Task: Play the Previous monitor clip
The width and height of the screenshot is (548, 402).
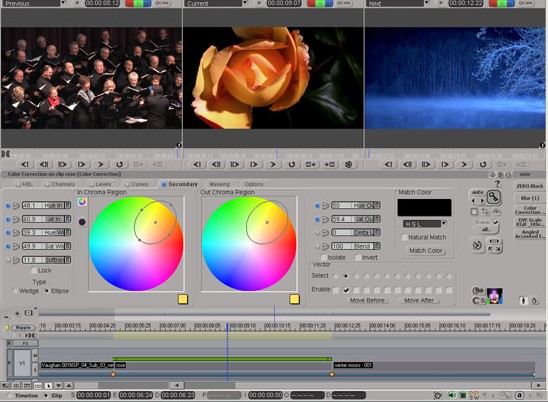Action: (100, 164)
